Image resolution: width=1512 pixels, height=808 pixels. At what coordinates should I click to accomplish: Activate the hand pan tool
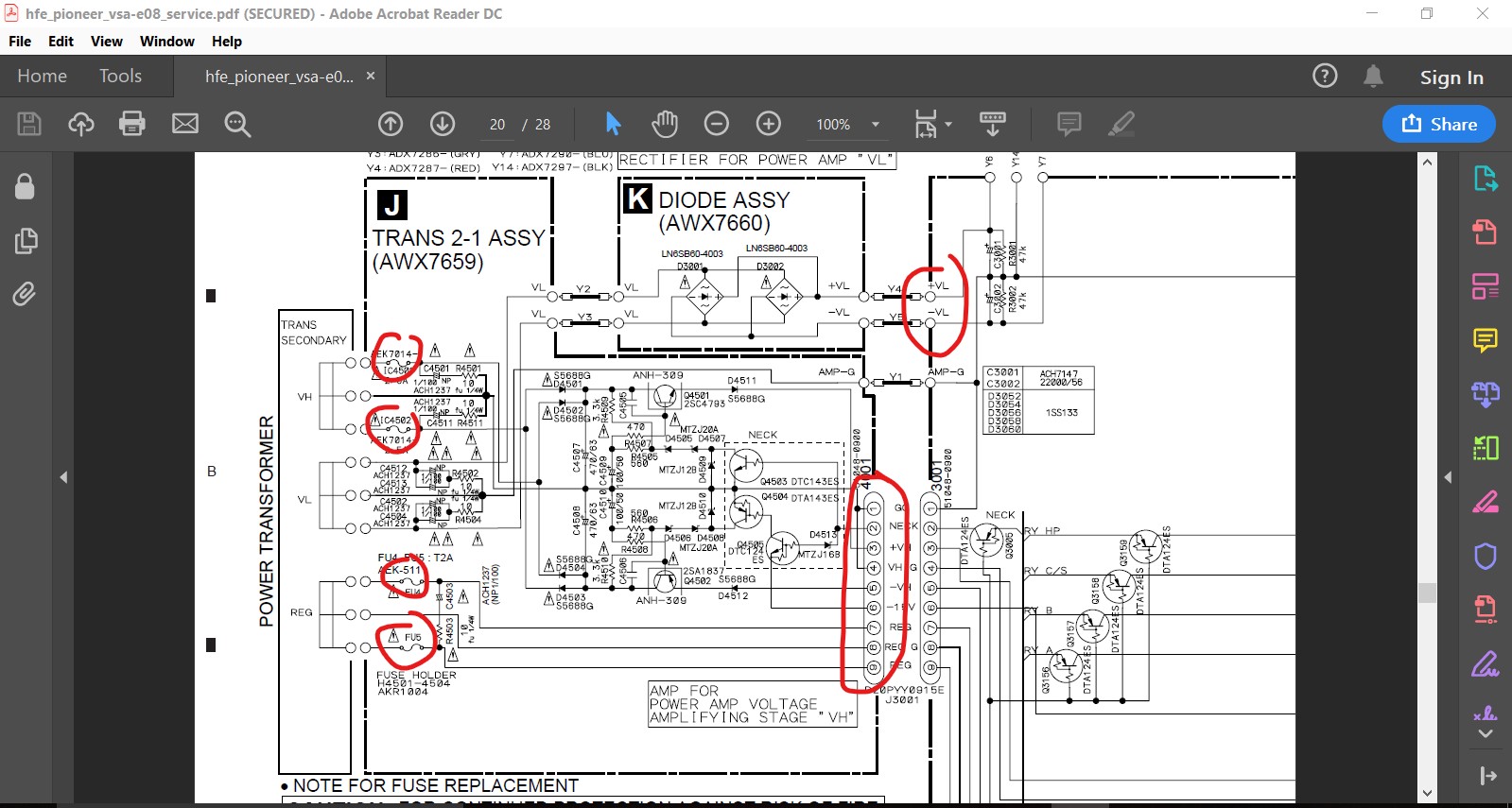pos(665,124)
